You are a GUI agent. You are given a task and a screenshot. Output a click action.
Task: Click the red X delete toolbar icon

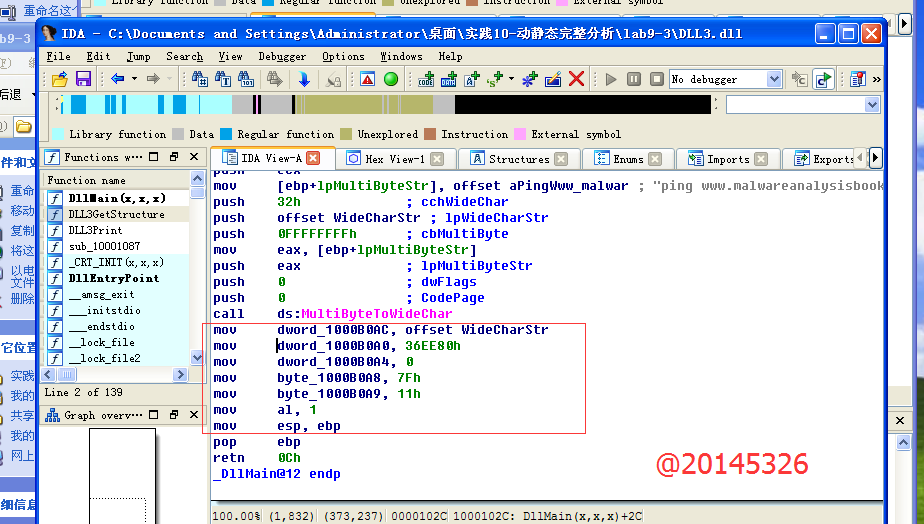click(x=577, y=79)
